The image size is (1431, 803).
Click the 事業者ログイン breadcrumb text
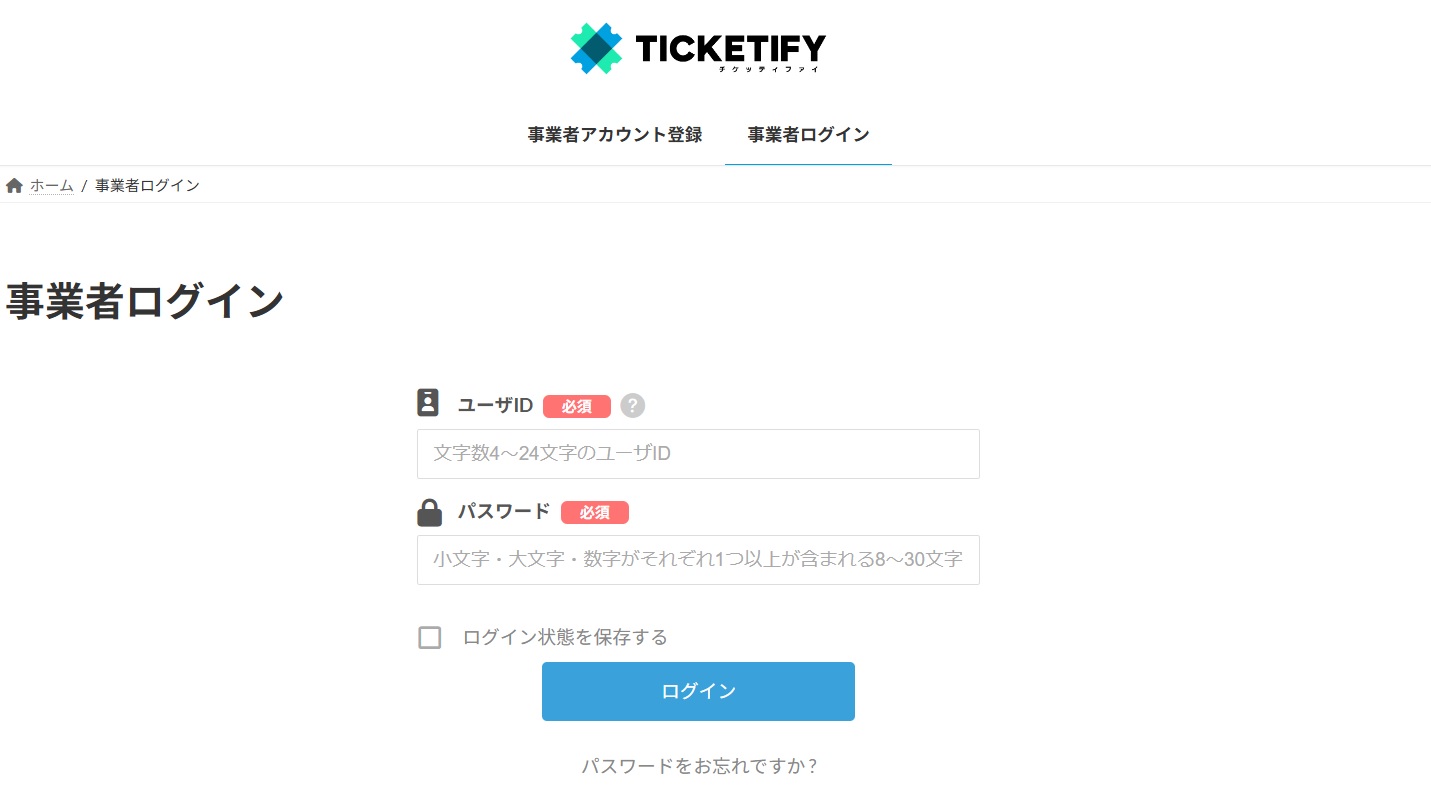click(x=147, y=186)
